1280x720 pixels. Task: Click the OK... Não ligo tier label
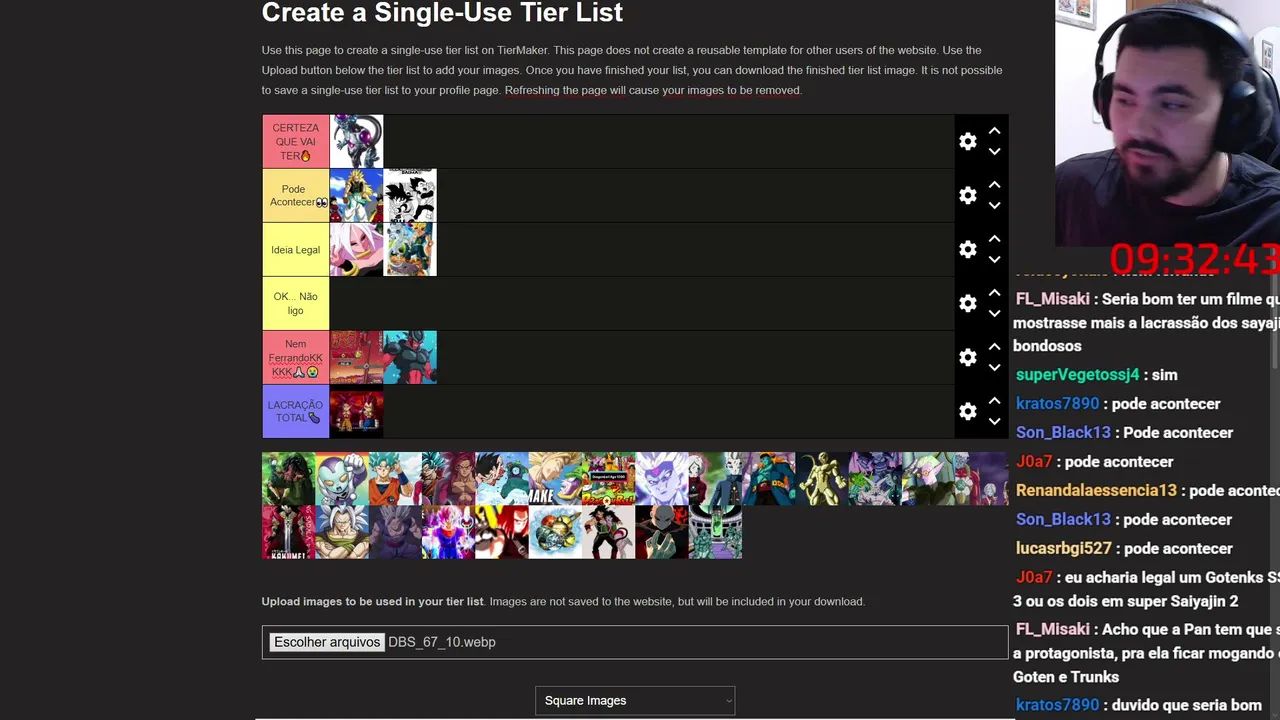(x=296, y=304)
